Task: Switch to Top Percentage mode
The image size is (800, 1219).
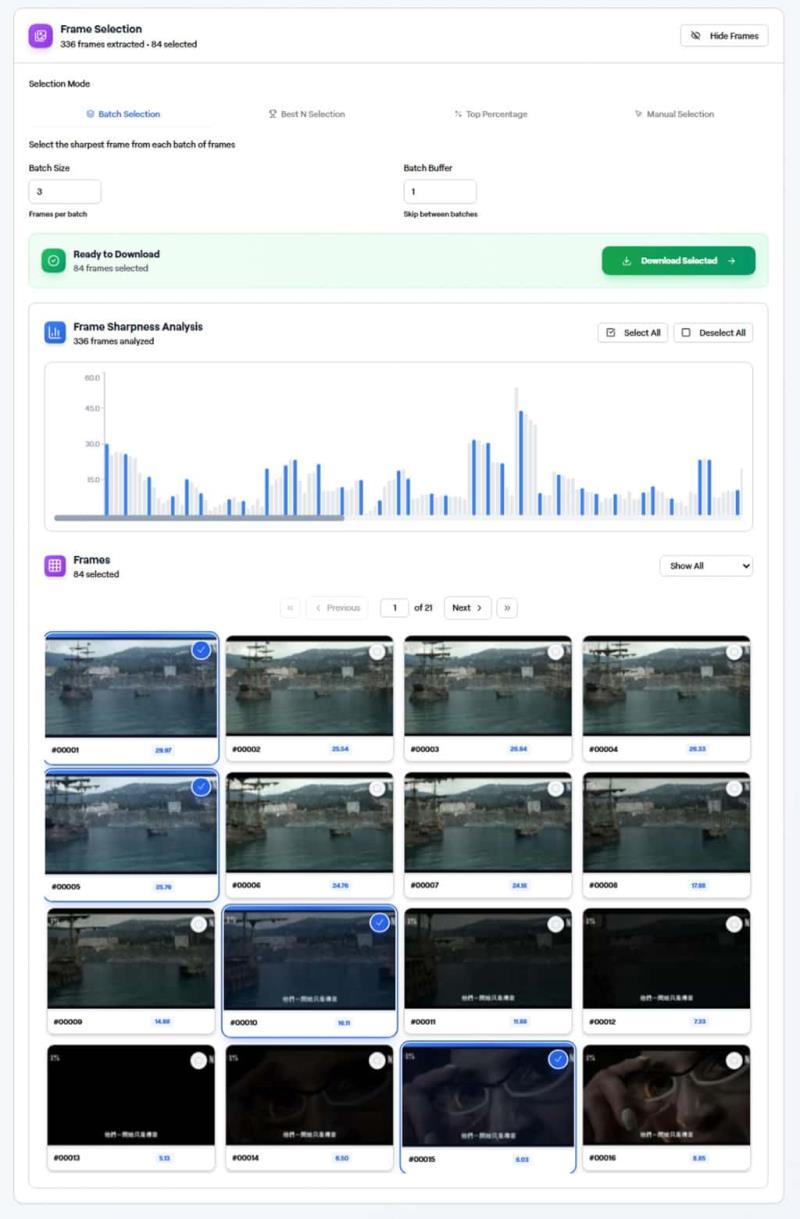Action: [x=490, y=114]
